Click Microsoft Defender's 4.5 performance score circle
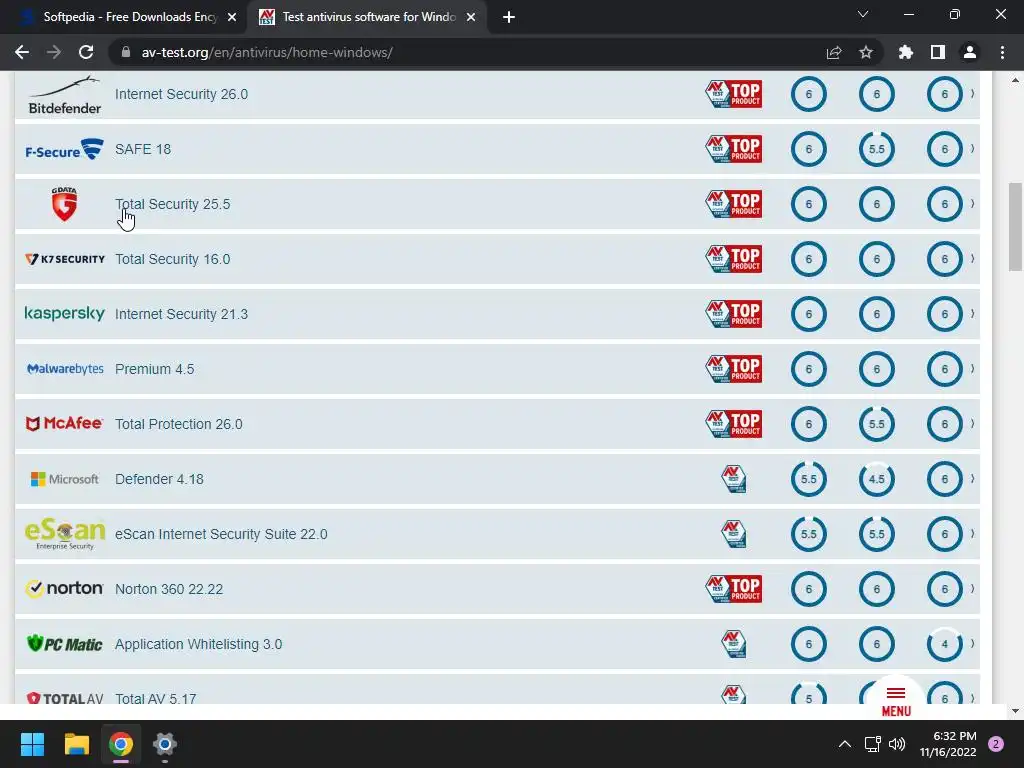This screenshot has width=1024, height=768. [x=876, y=479]
